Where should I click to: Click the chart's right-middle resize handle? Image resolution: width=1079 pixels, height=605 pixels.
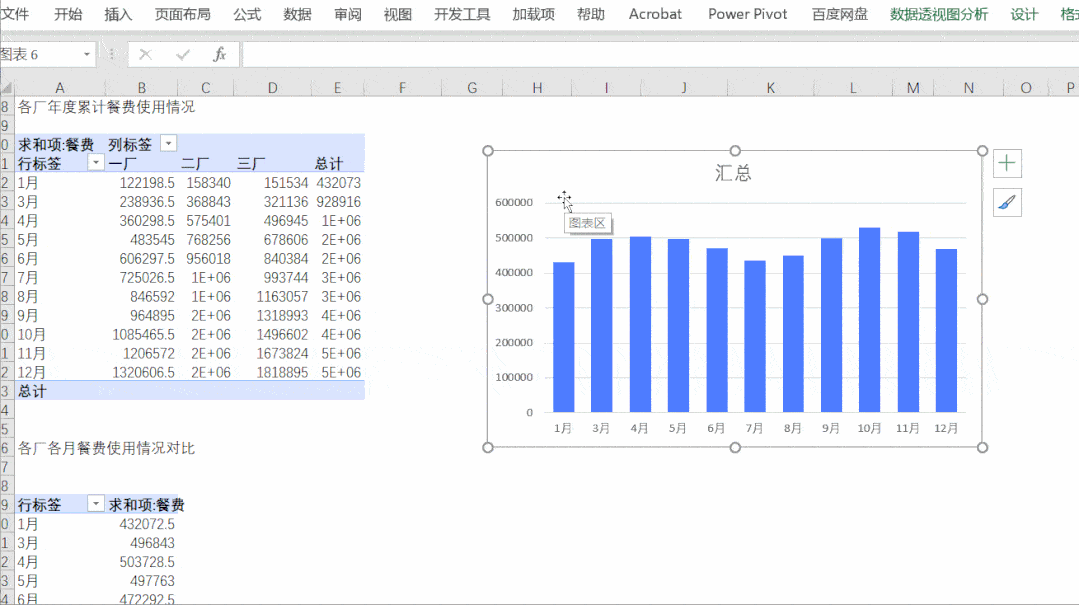983,299
